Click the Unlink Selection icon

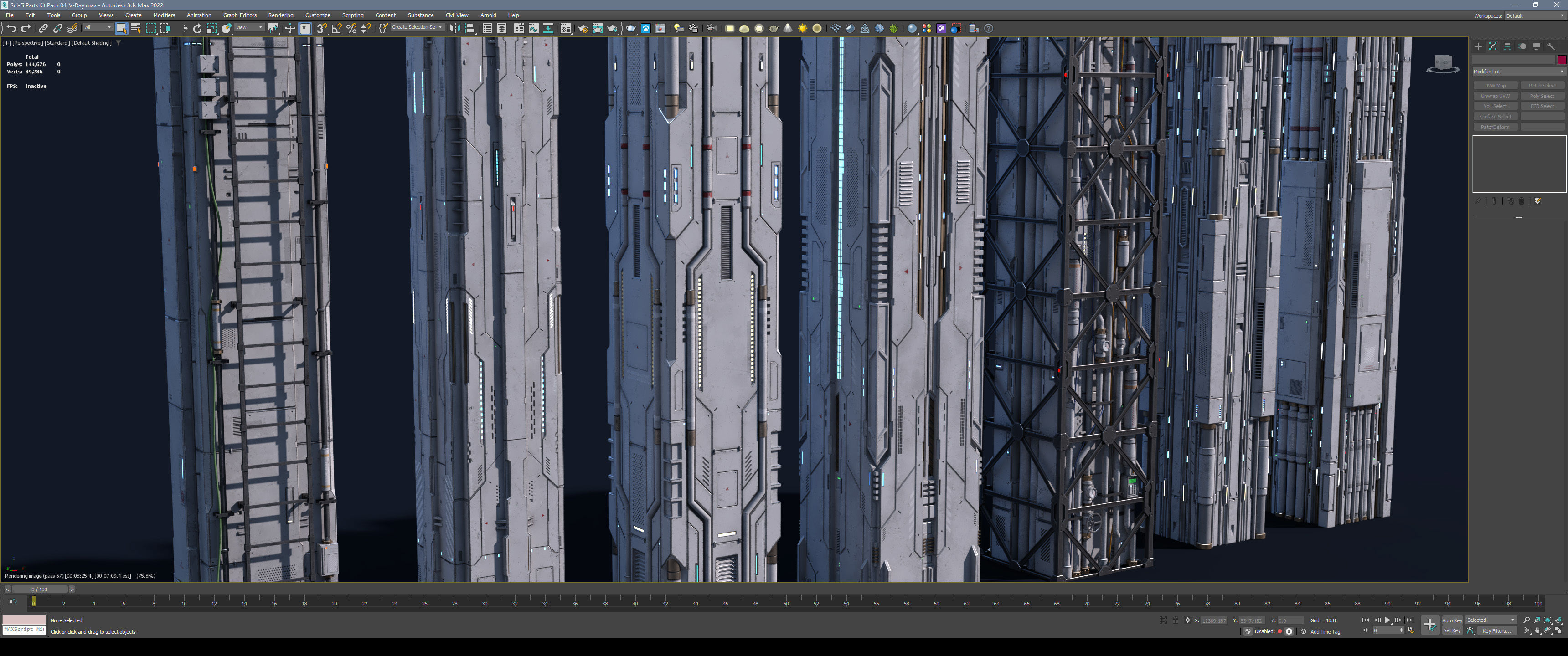coord(58,28)
